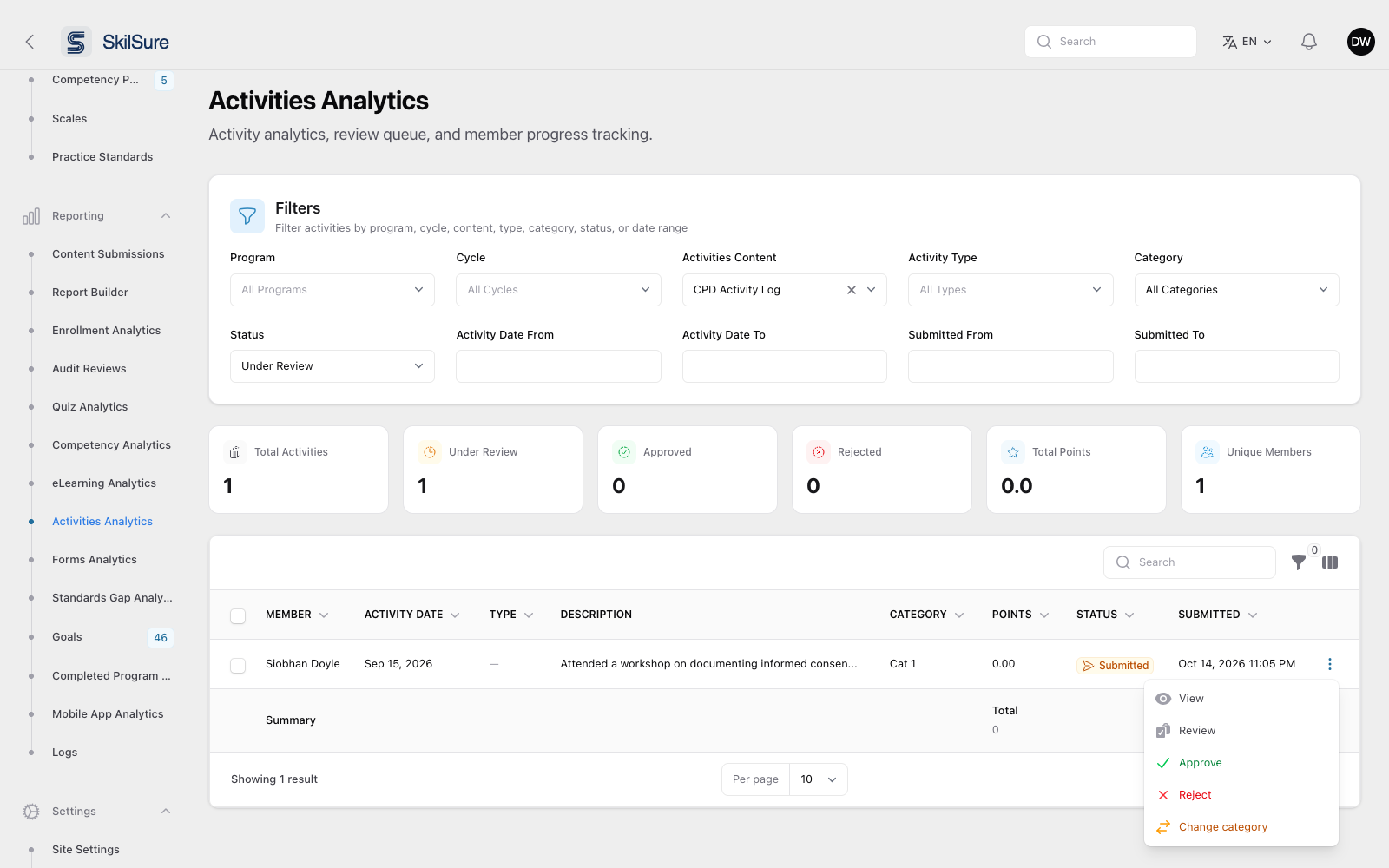The height and width of the screenshot is (868, 1389).
Task: Open the SkilSure logo home
Action: tap(115, 42)
